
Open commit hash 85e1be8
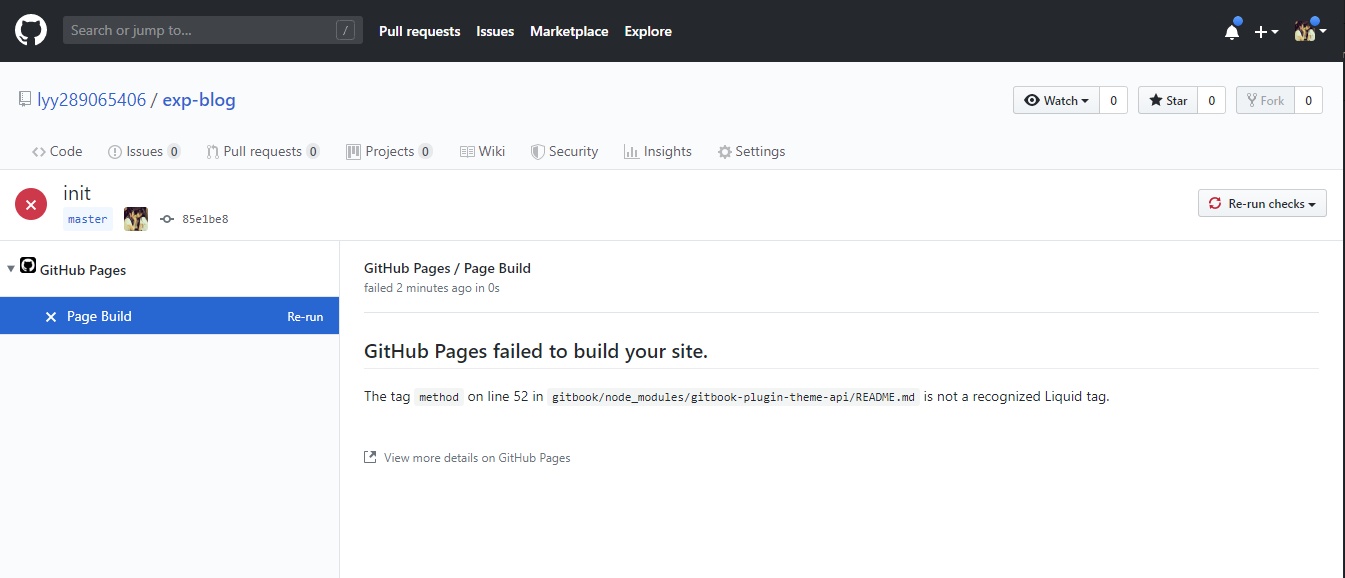pyautogui.click(x=205, y=219)
